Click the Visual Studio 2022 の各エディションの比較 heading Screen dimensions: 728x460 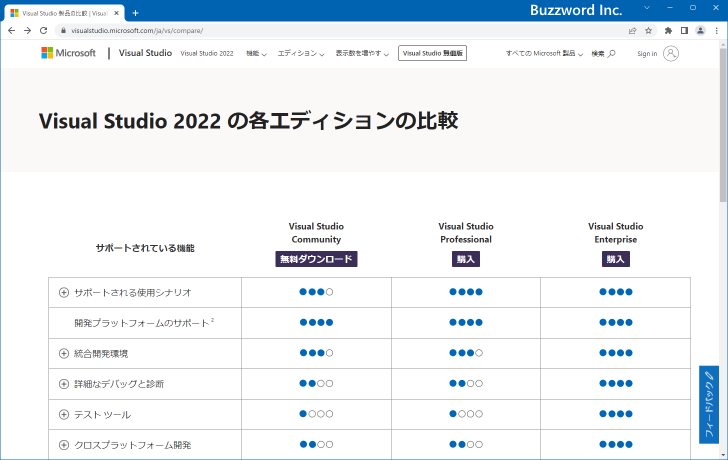tap(248, 121)
